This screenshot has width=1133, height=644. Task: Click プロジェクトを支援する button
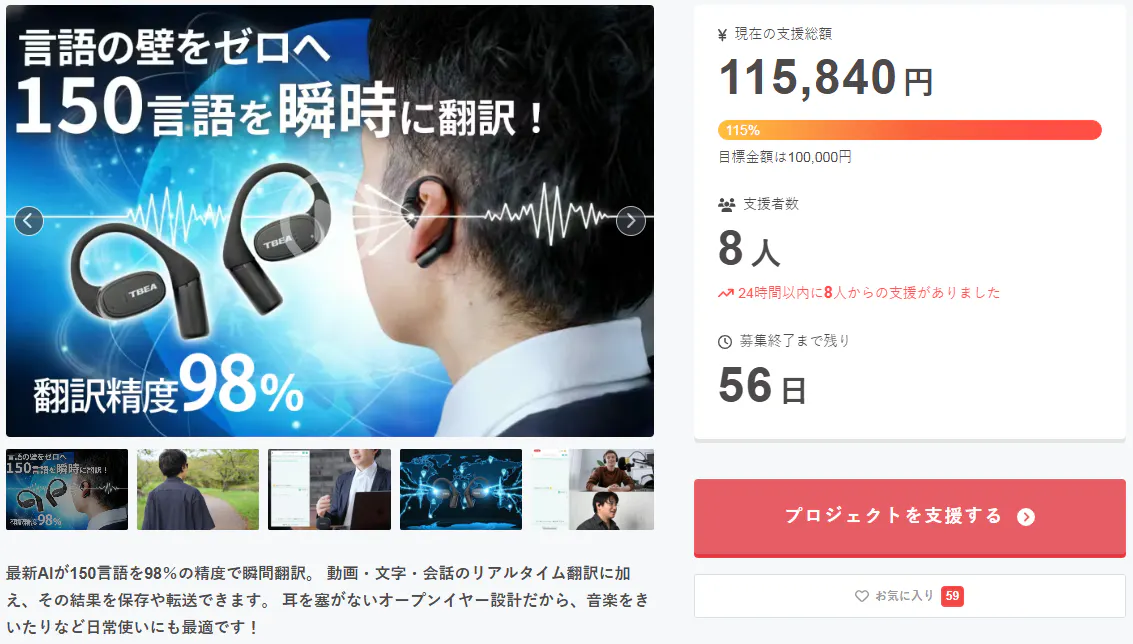coord(910,518)
